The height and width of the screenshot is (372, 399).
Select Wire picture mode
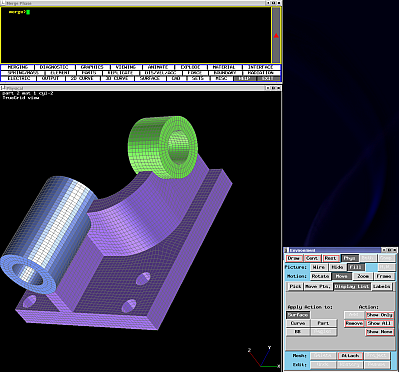click(x=319, y=267)
